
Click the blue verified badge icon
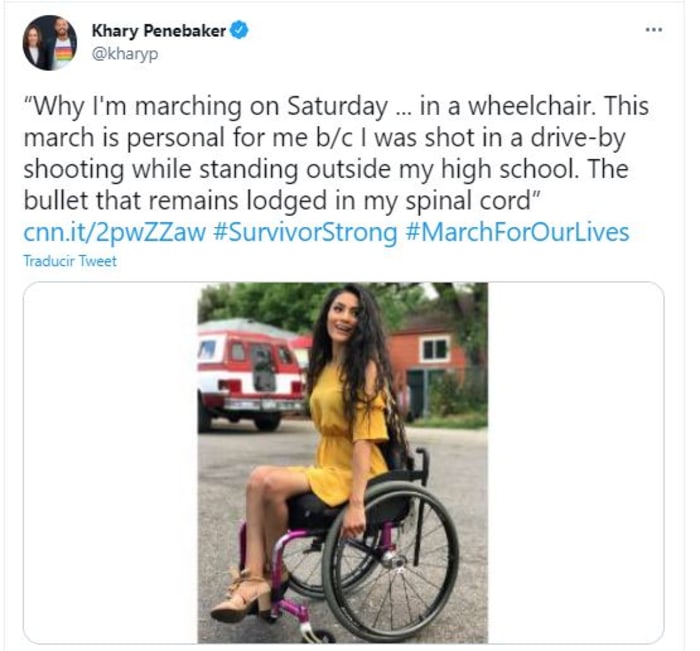(x=239, y=30)
